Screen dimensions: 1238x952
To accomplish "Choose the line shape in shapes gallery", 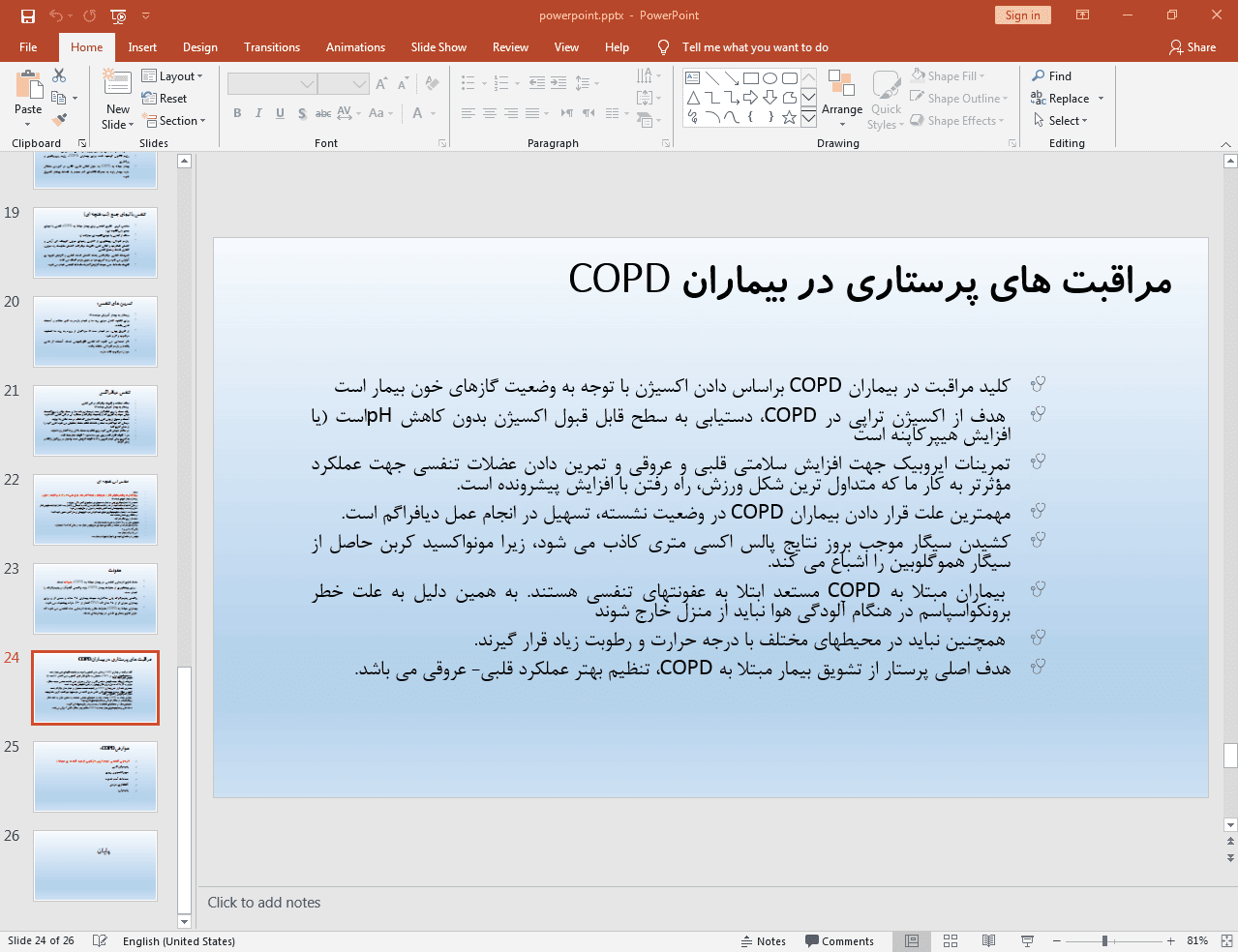I will coord(712,78).
